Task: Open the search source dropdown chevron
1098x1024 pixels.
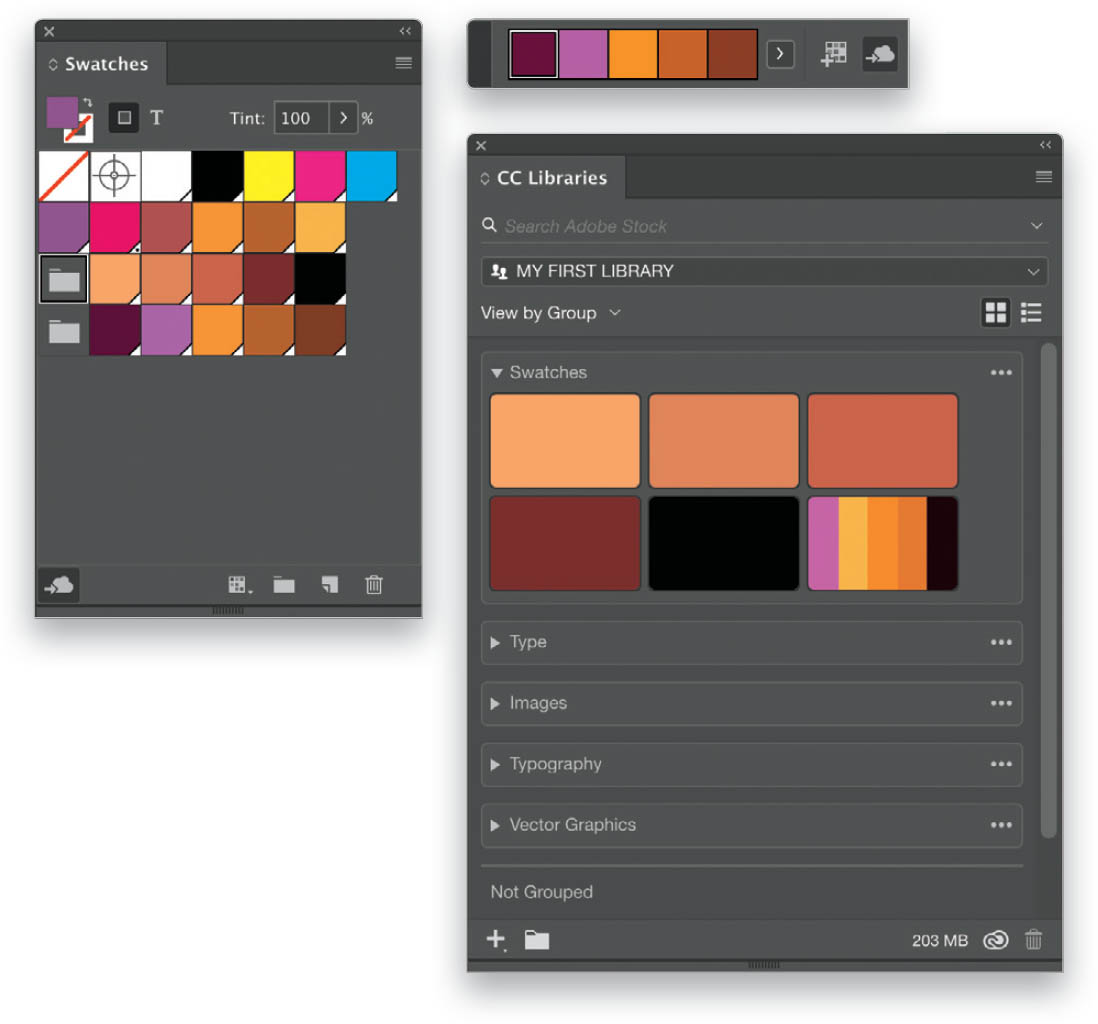Action: click(1036, 226)
